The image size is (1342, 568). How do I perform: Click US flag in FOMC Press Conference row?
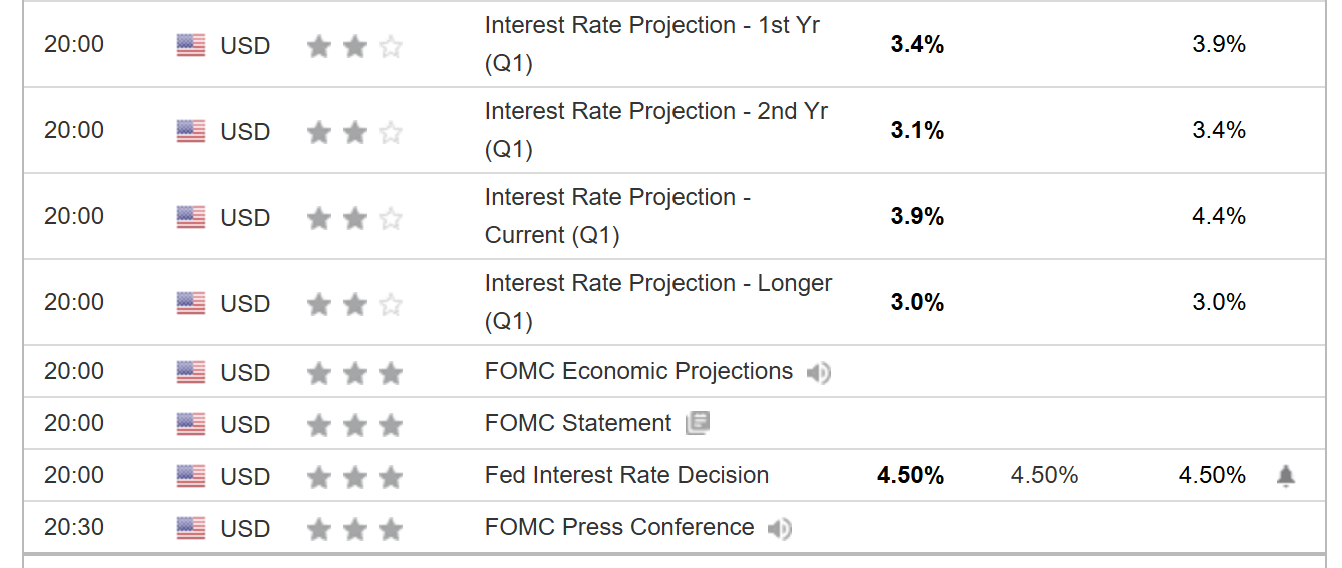pos(190,528)
